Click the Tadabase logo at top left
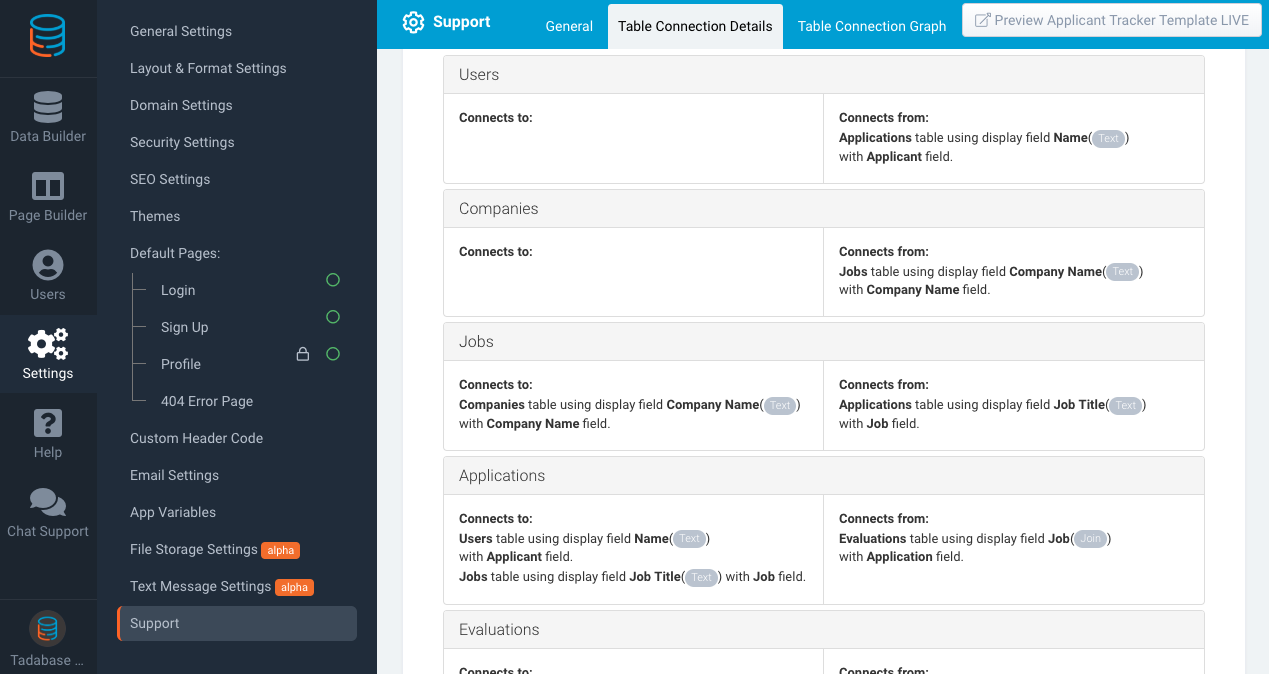1269x674 pixels. pyautogui.click(x=47, y=37)
